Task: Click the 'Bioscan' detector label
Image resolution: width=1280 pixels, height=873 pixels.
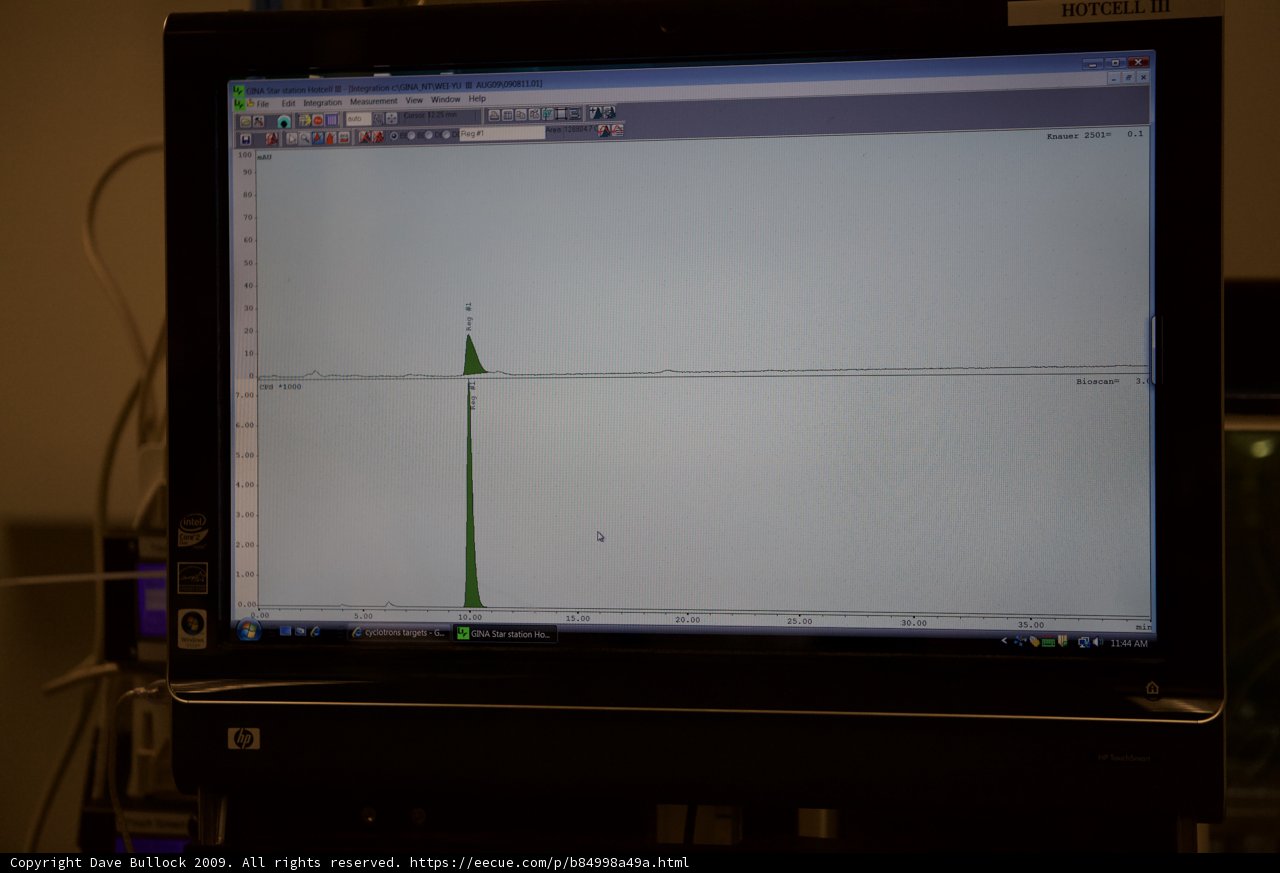Action: pyautogui.click(x=1097, y=382)
